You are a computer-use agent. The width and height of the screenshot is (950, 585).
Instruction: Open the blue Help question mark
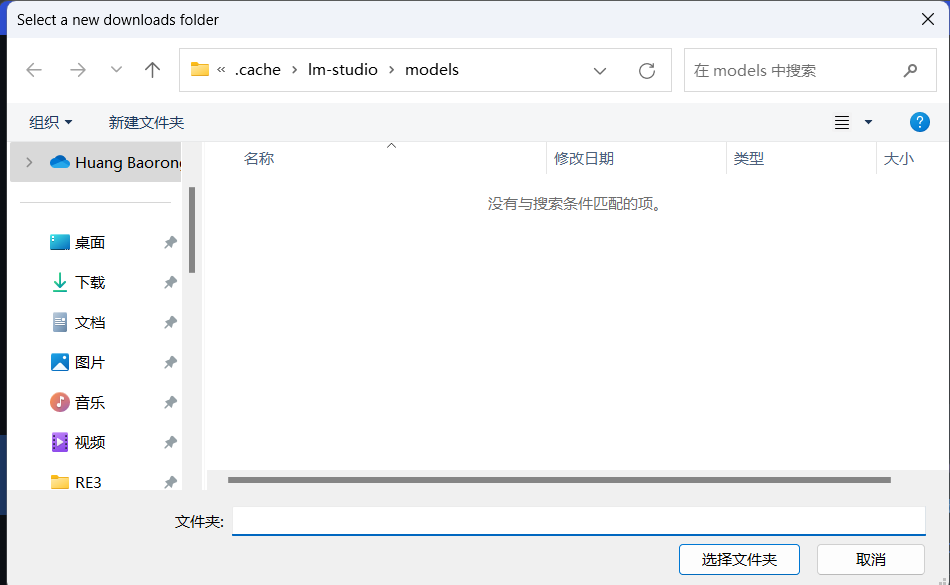pyautogui.click(x=919, y=121)
